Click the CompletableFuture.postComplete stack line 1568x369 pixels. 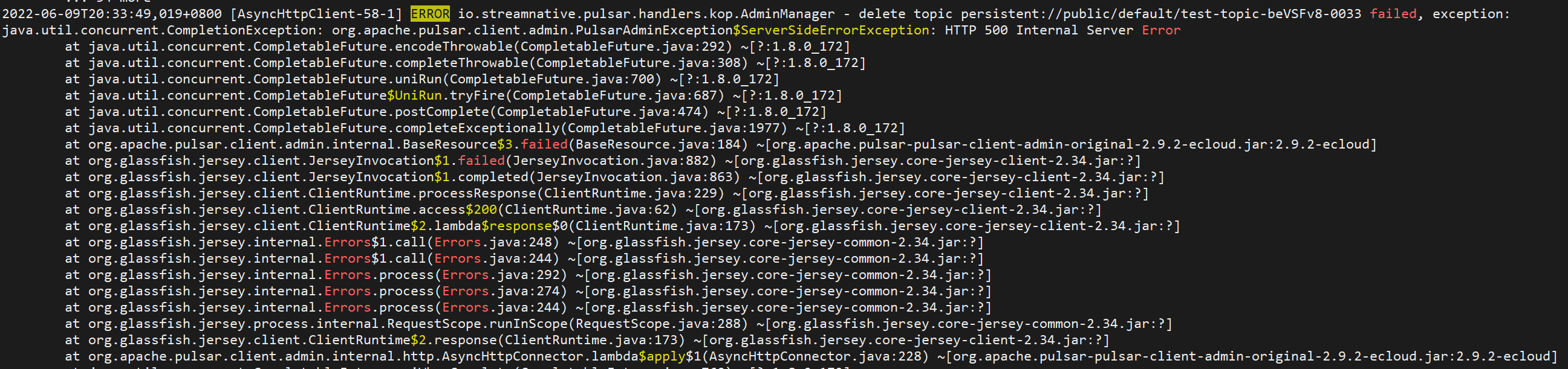(x=446, y=112)
